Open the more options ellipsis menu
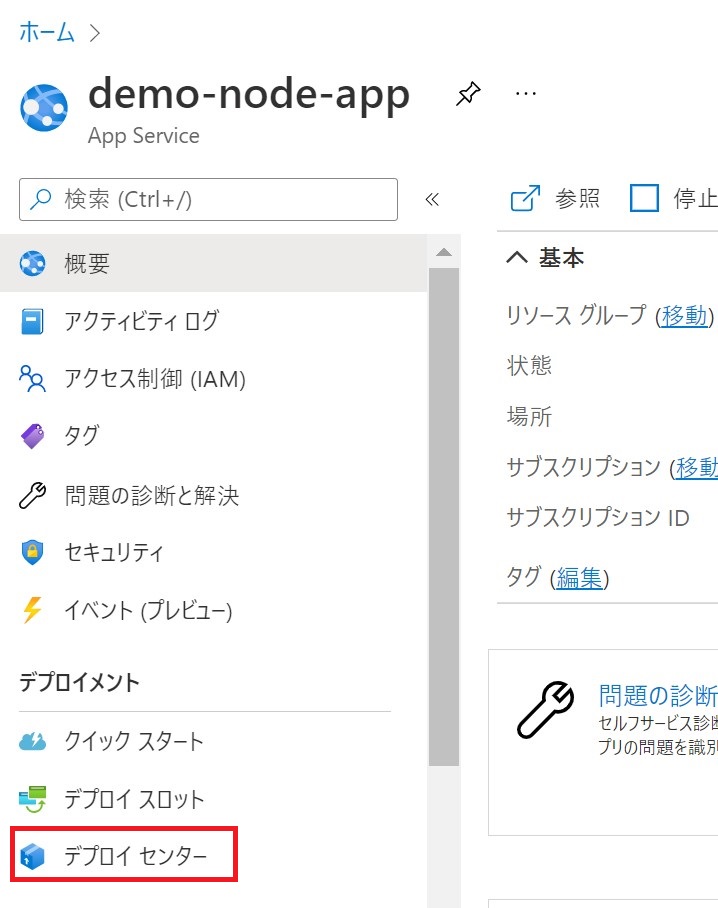This screenshot has width=718, height=908. click(x=526, y=93)
